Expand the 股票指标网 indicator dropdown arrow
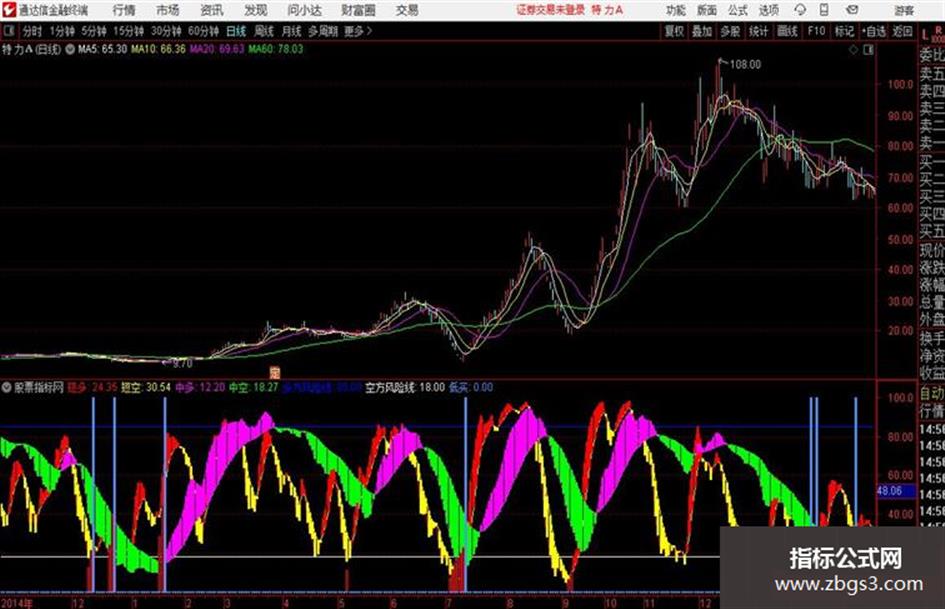Viewport: 945px width, 609px height. (x=6, y=387)
